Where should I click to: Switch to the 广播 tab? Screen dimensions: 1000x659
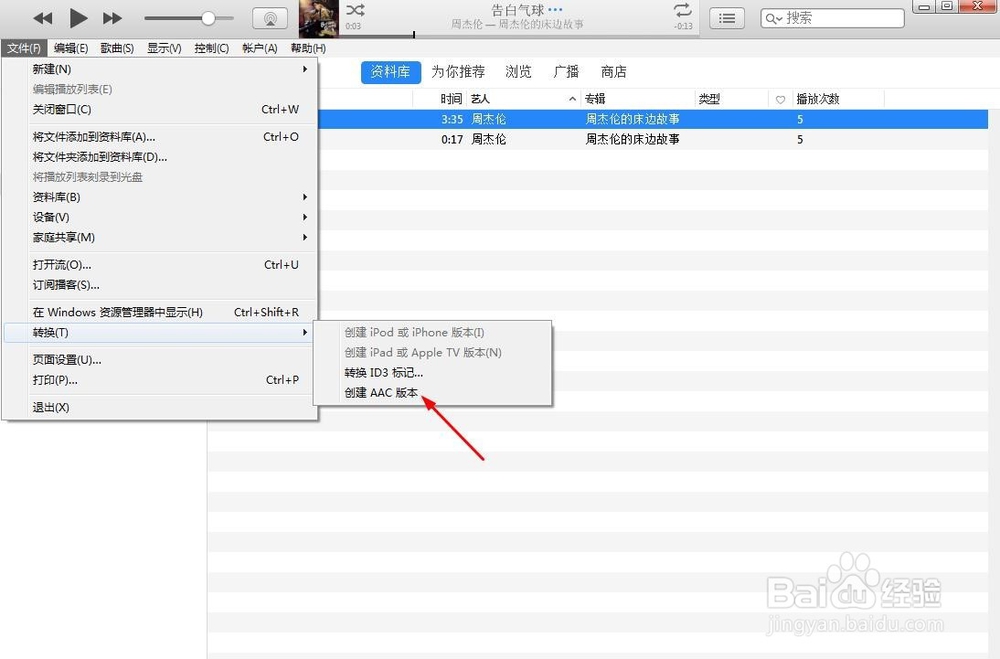(x=566, y=72)
